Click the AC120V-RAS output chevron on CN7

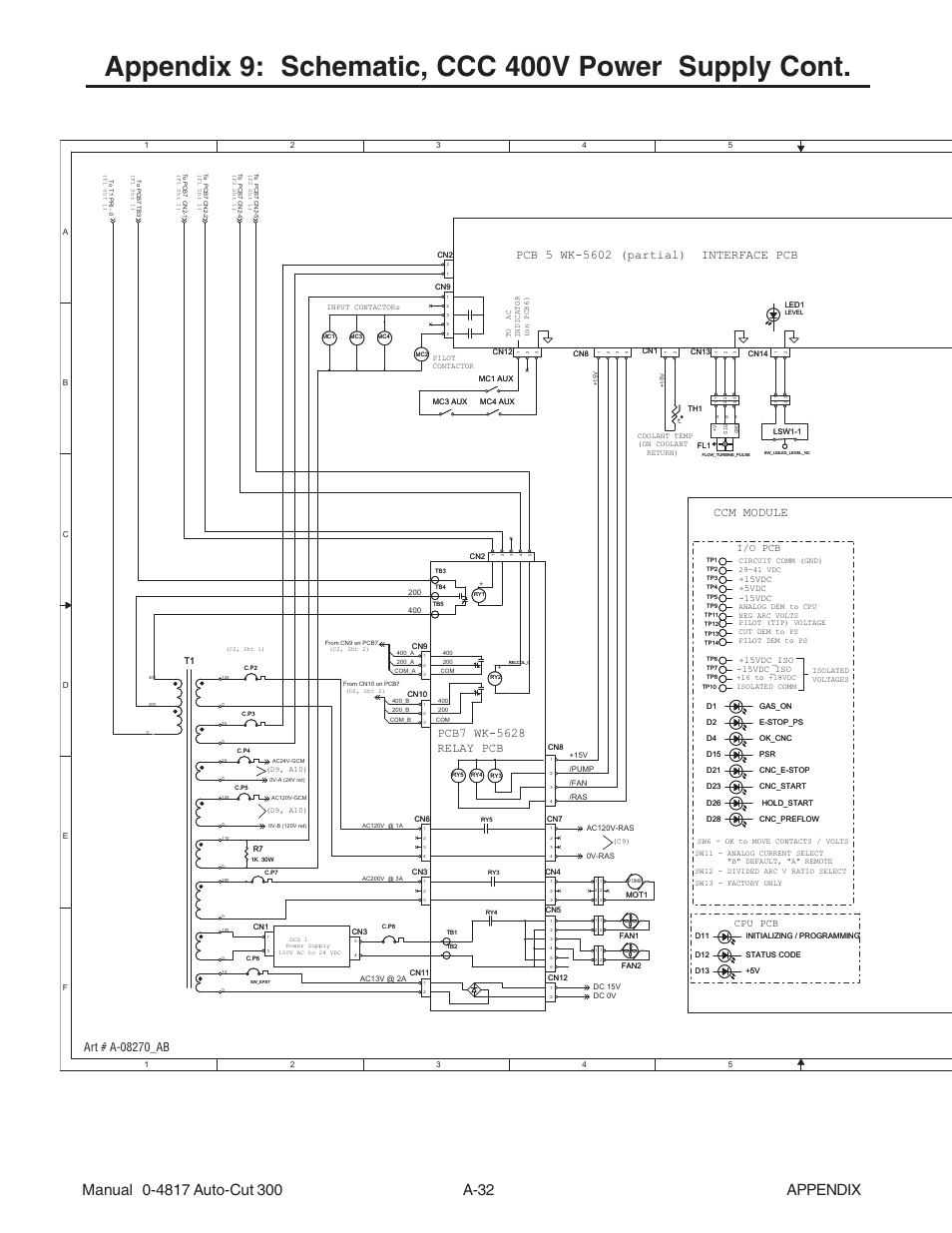579,829
